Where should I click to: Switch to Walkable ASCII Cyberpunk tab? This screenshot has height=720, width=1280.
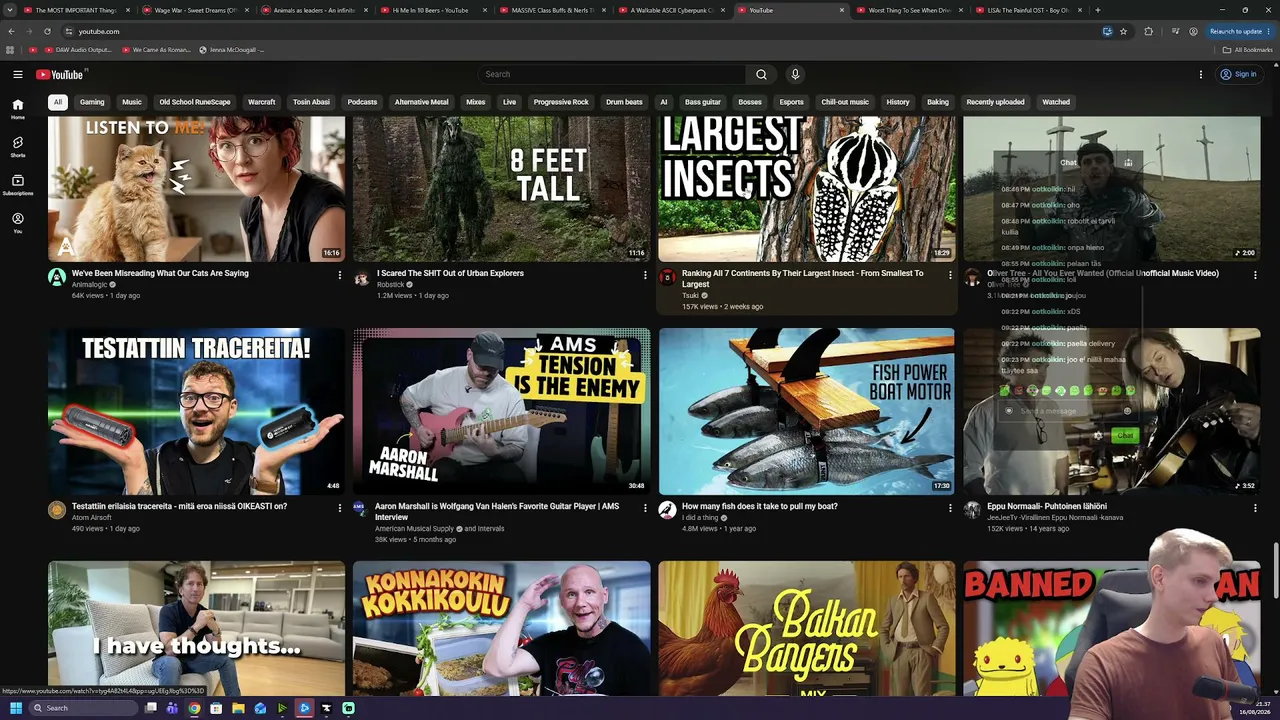671,10
